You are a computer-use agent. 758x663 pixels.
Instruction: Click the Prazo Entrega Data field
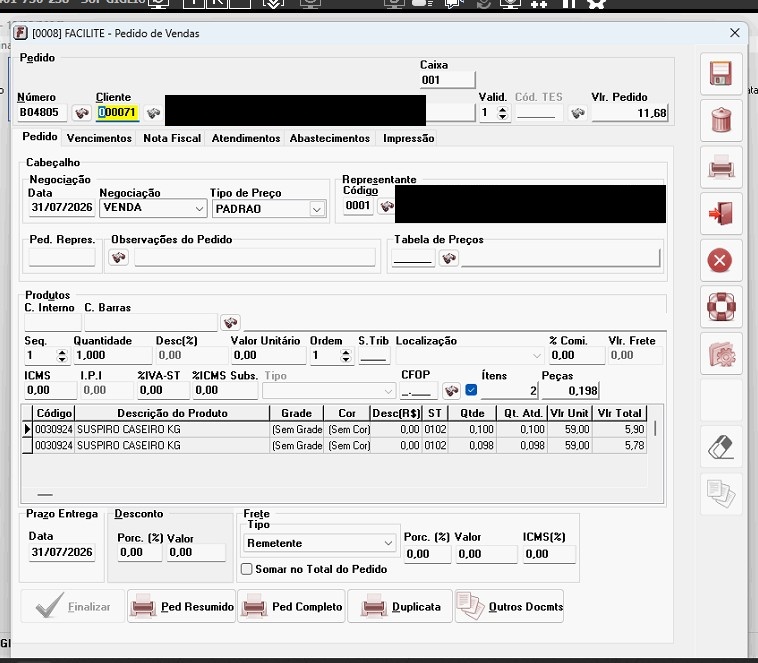pos(61,552)
